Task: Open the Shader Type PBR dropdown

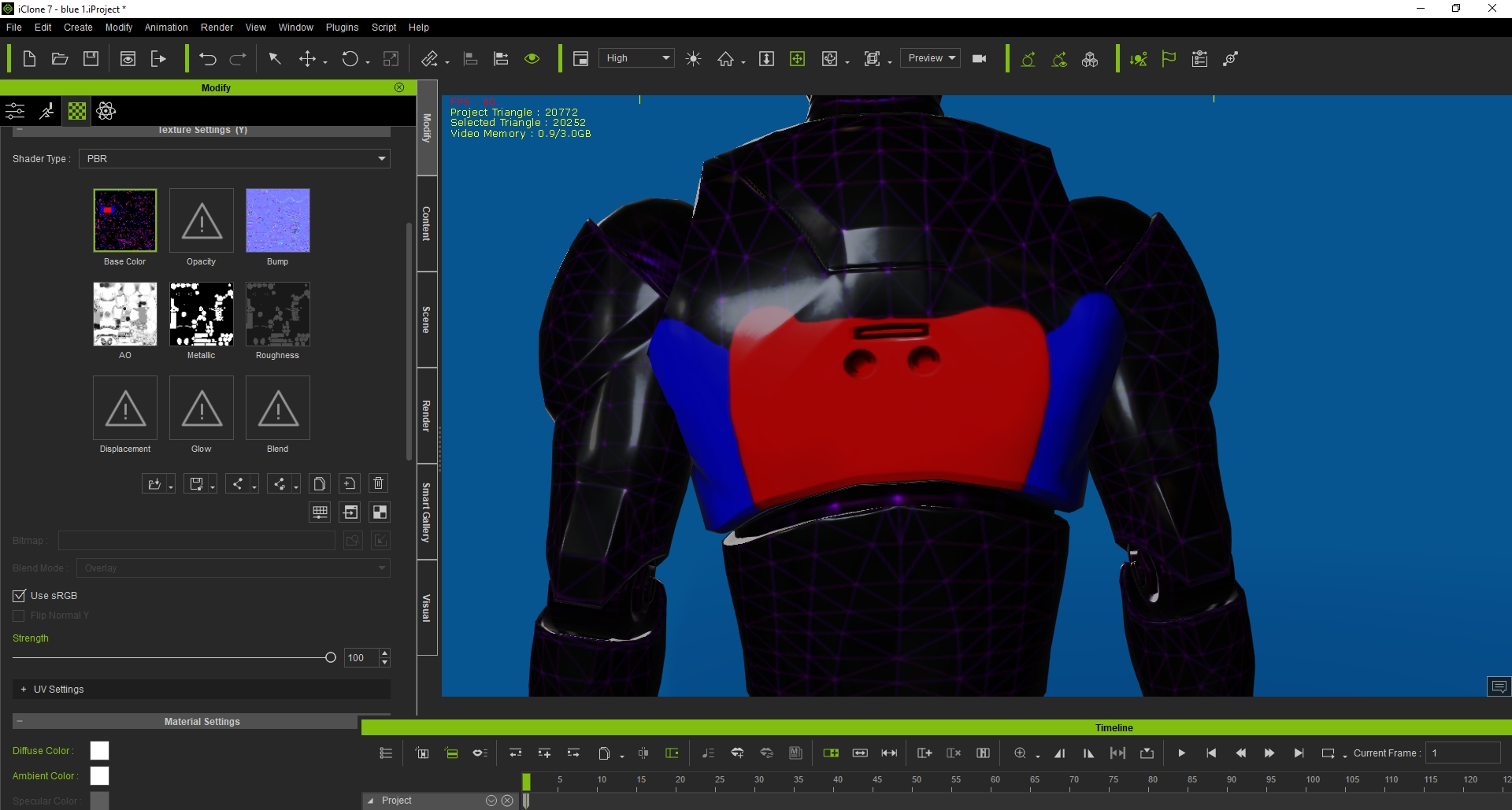Action: (235, 159)
